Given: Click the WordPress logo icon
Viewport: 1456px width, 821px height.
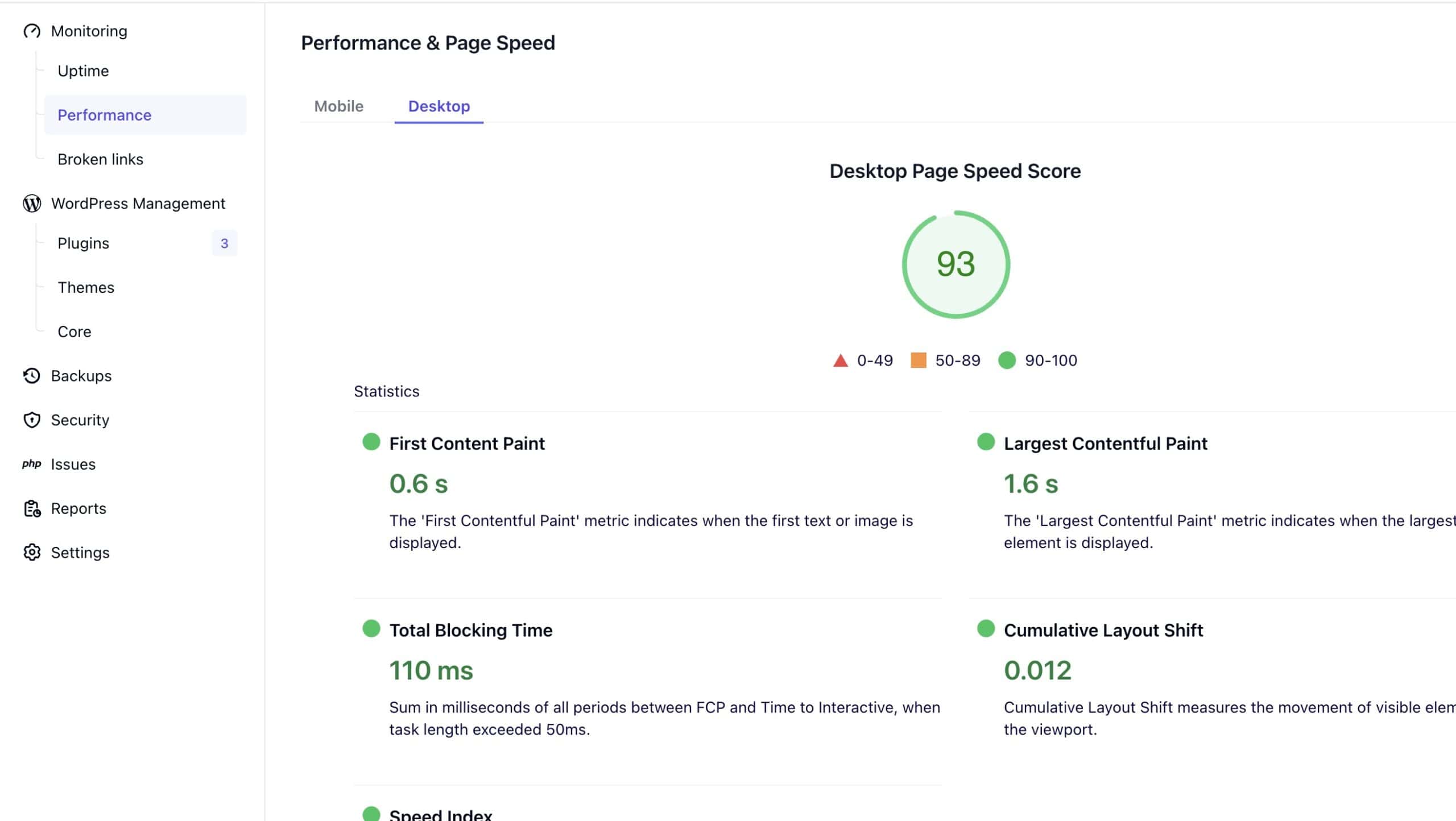Looking at the screenshot, I should click(x=32, y=203).
